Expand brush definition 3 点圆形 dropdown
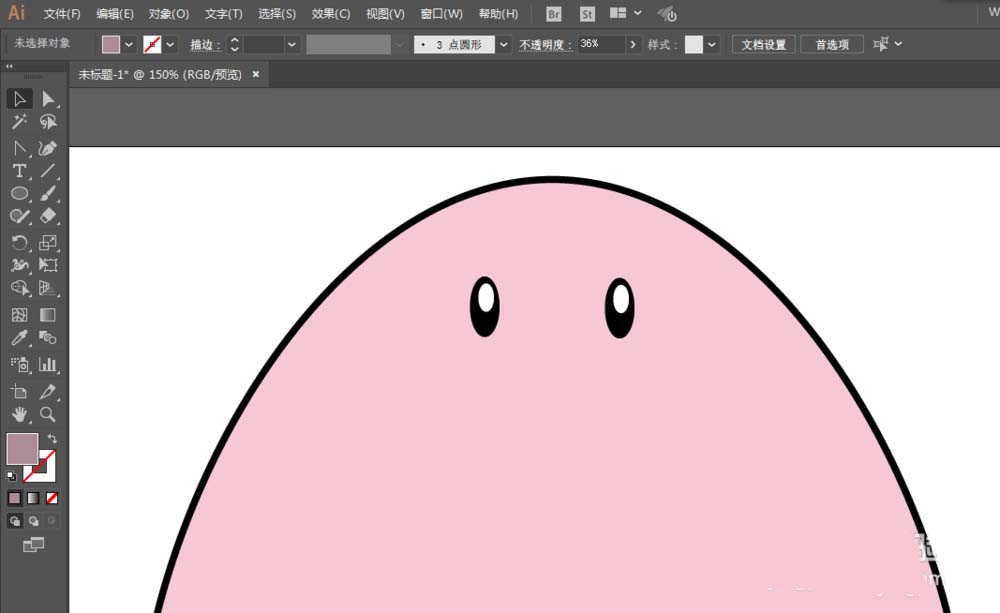Image resolution: width=1000 pixels, height=613 pixels. point(504,45)
